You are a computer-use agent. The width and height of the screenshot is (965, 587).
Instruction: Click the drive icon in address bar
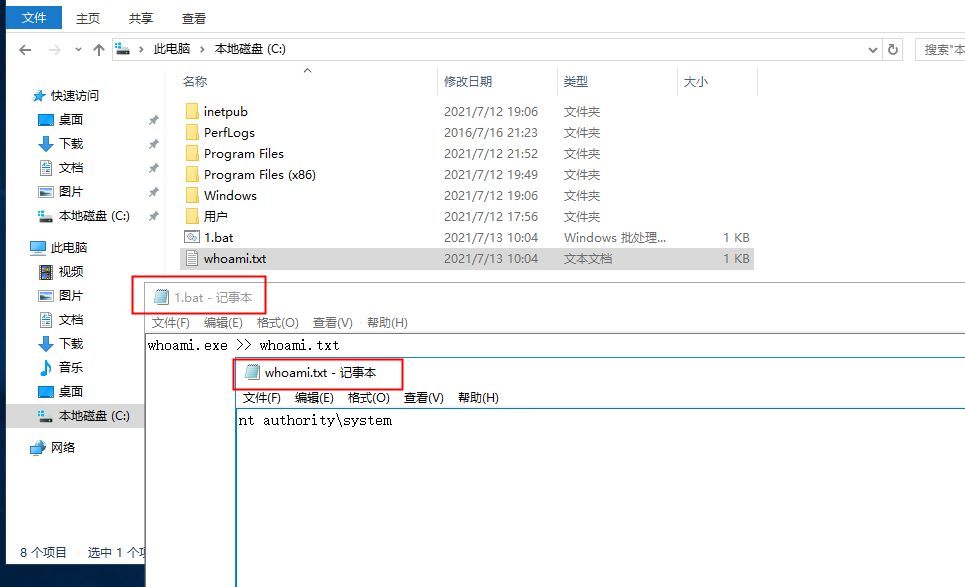tap(122, 49)
